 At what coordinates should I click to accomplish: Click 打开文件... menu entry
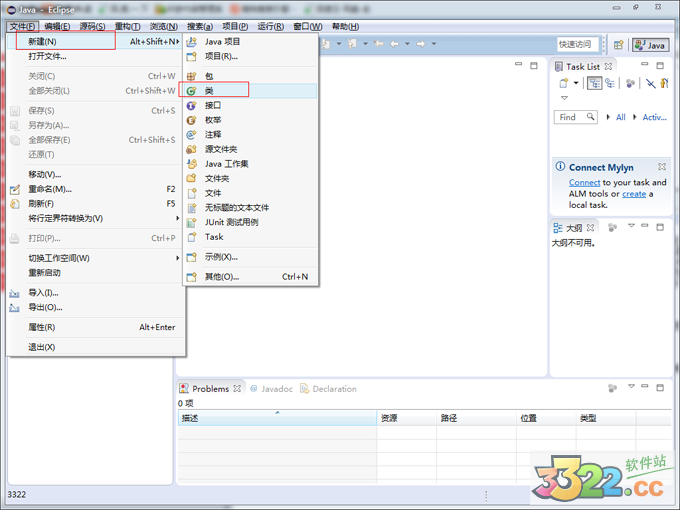coord(95,56)
